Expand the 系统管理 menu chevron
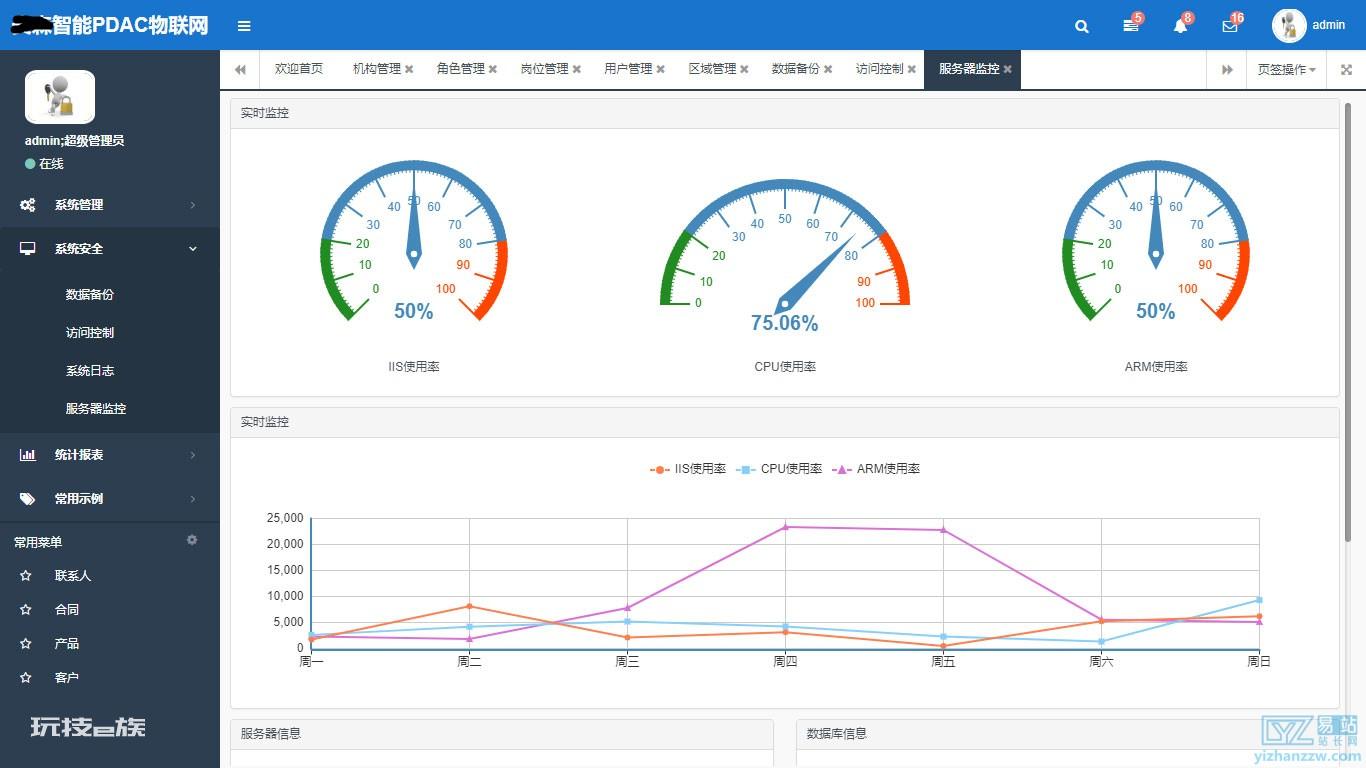The image size is (1366, 768). 193,205
